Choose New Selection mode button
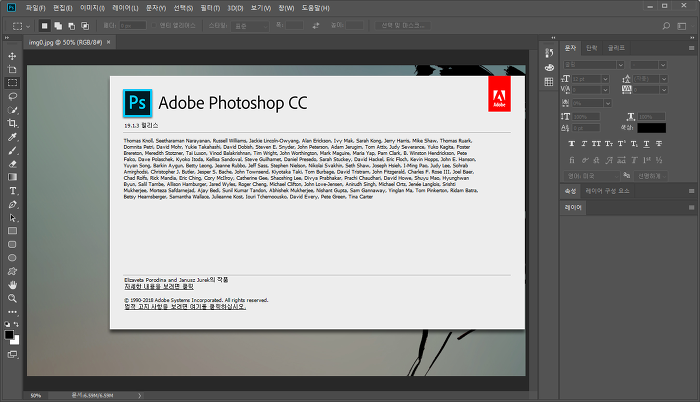The width and height of the screenshot is (700, 402). click(x=44, y=26)
